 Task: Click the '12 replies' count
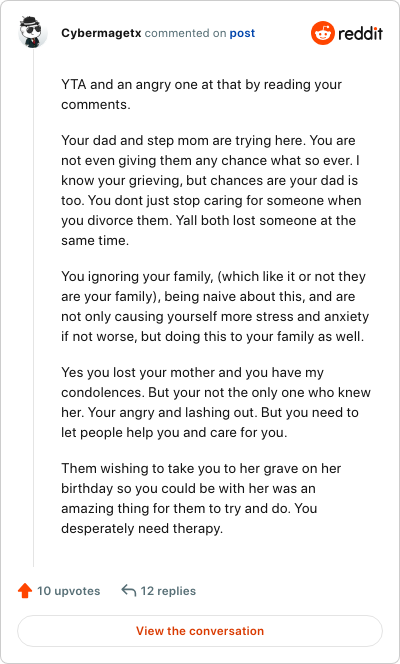[x=168, y=591]
